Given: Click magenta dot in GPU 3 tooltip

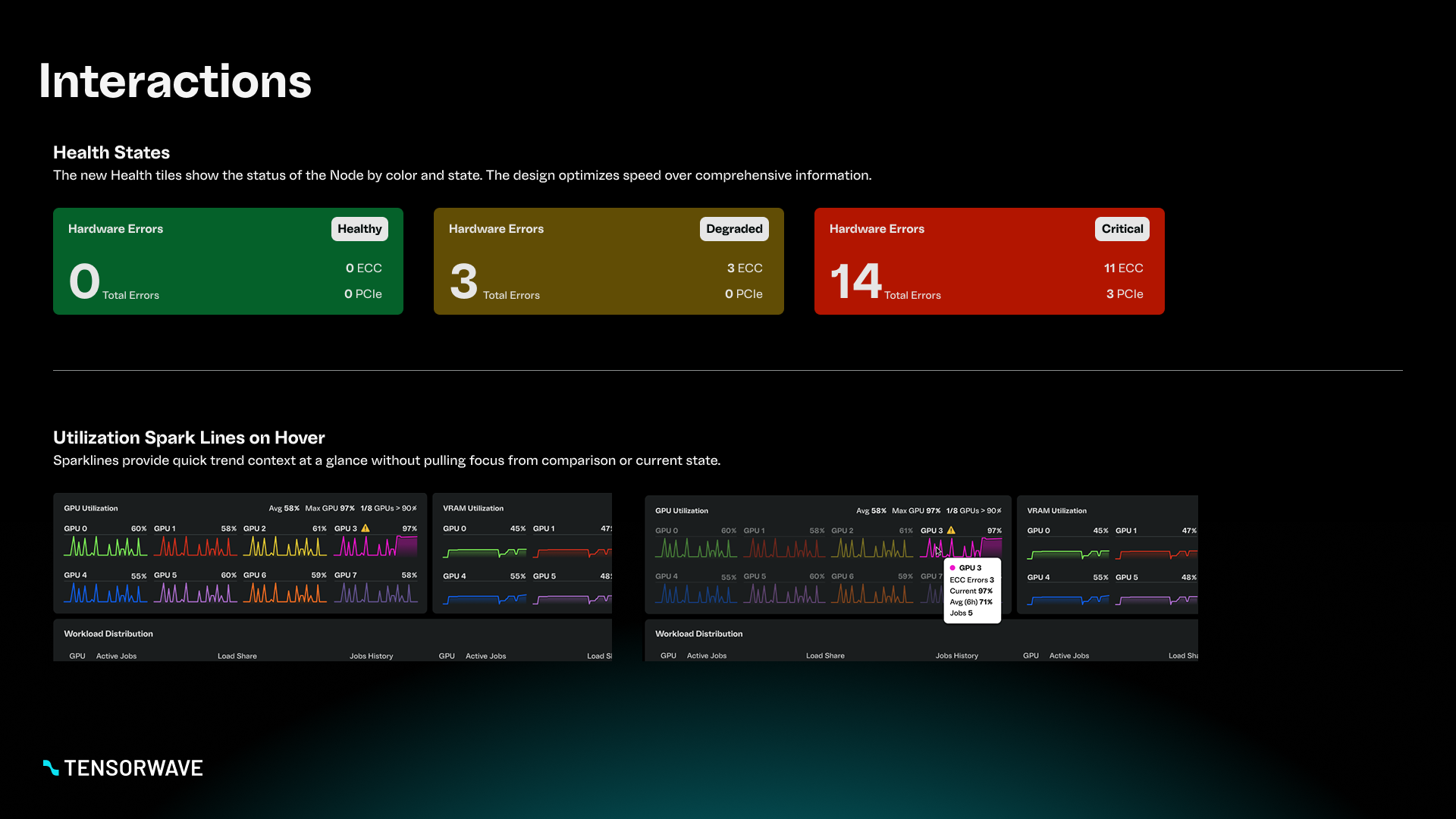Looking at the screenshot, I should pos(952,568).
